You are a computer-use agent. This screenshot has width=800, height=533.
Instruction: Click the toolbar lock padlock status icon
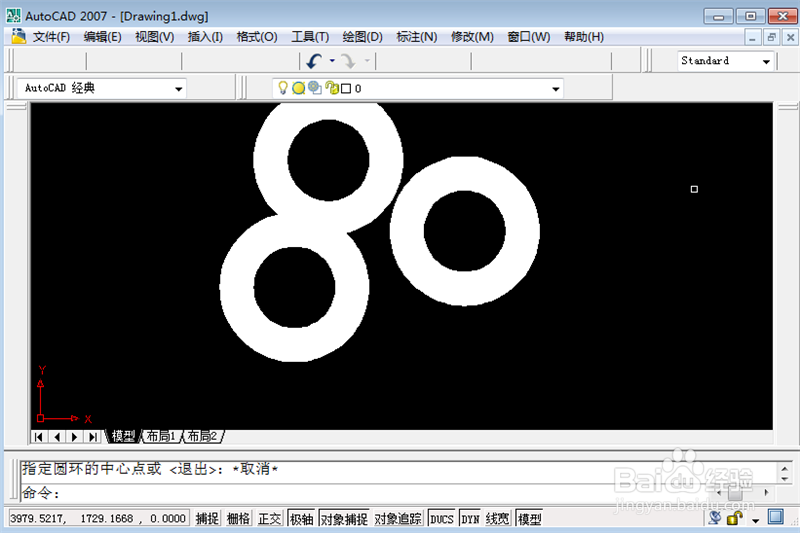(734, 518)
